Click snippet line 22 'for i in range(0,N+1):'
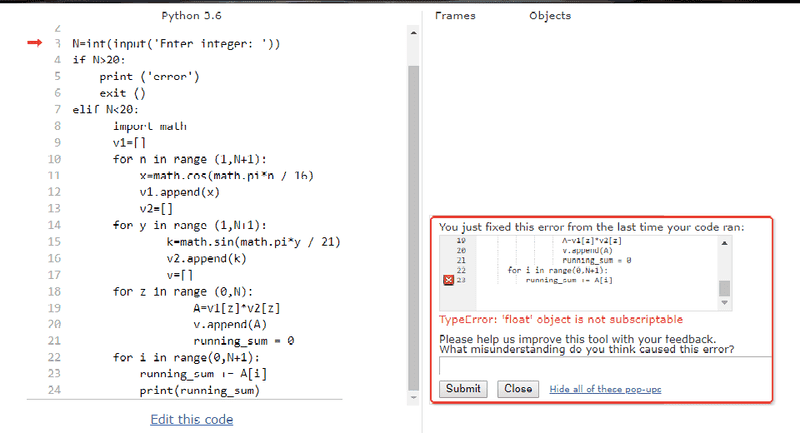The image size is (800, 433). coord(558,270)
